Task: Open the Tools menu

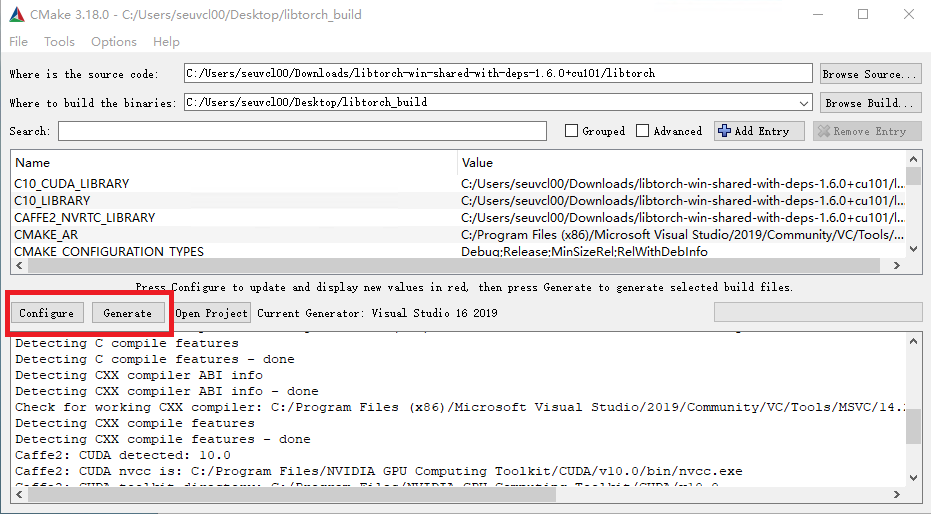Action: coord(59,42)
